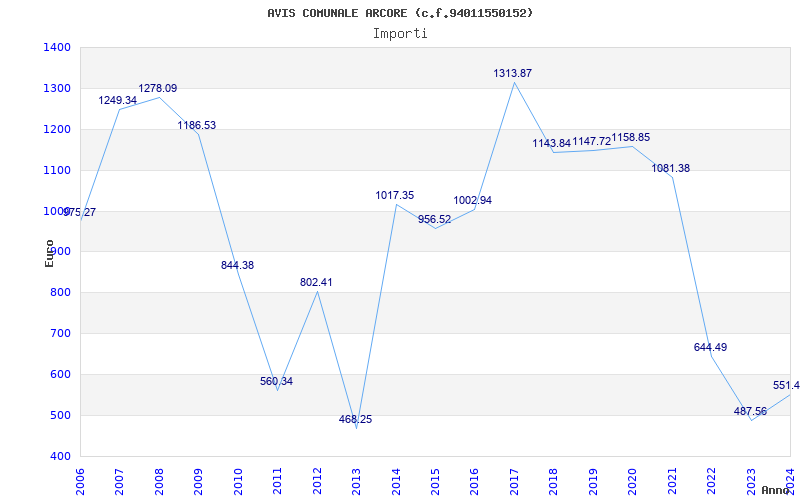Click the 2020 x-axis year label
This screenshot has width=800, height=500.
point(633,482)
